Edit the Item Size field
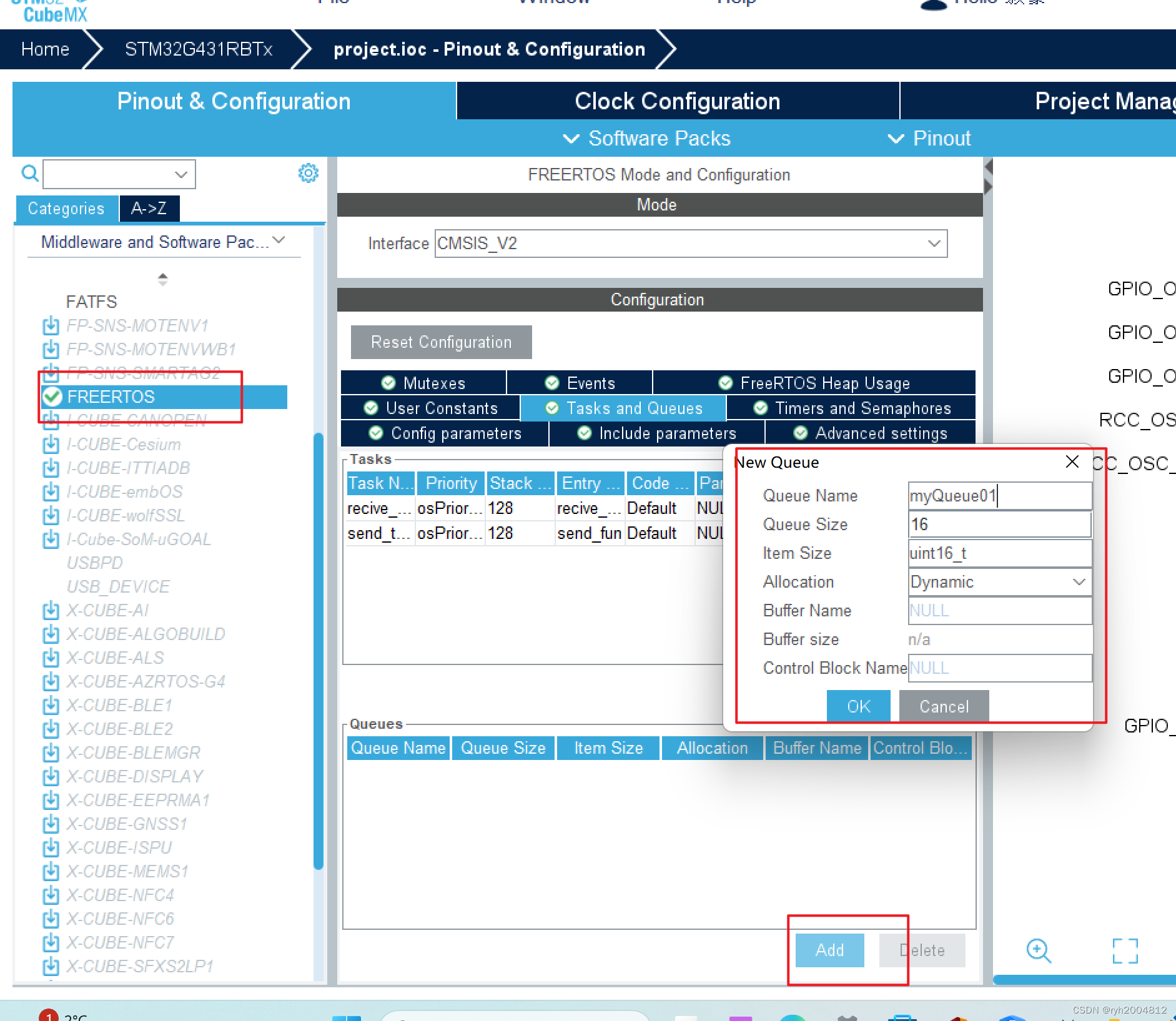 point(1000,553)
